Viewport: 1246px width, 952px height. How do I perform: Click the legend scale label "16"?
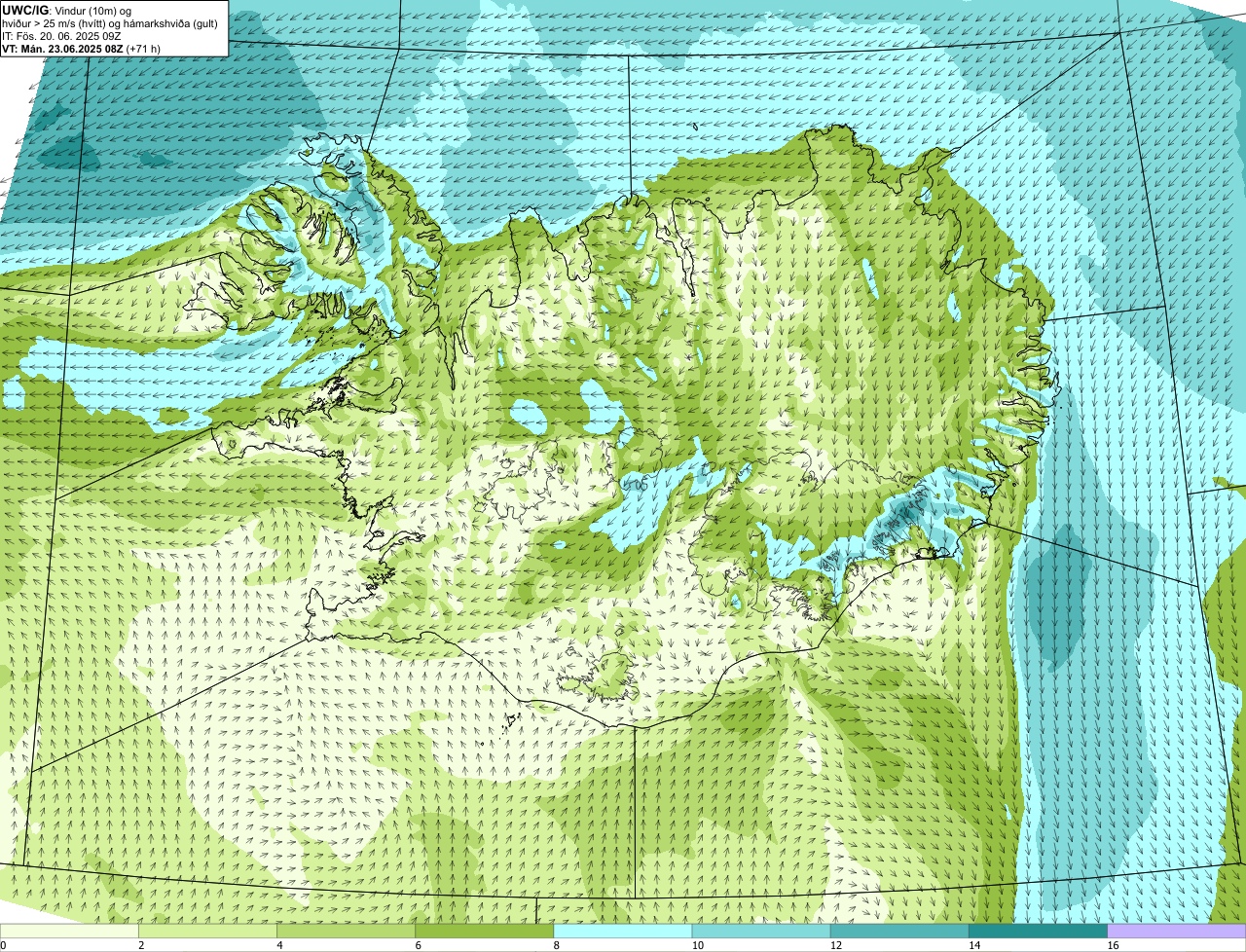(1113, 945)
